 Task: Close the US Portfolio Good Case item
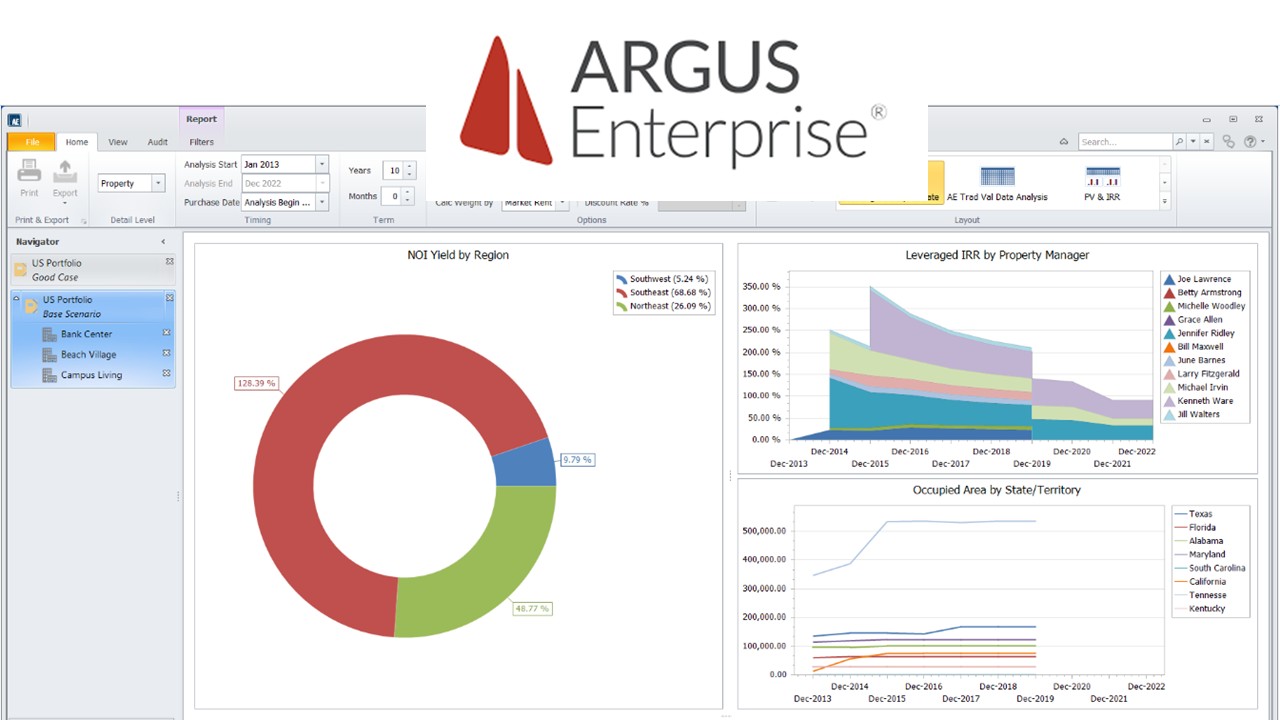point(169,262)
